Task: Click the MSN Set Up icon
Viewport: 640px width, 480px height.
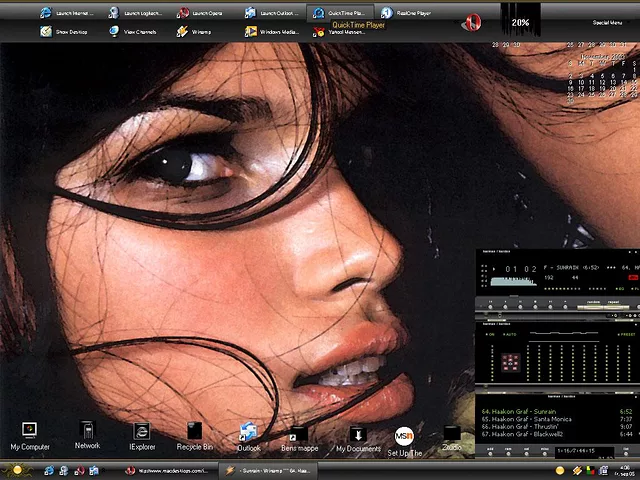Action: [404, 437]
